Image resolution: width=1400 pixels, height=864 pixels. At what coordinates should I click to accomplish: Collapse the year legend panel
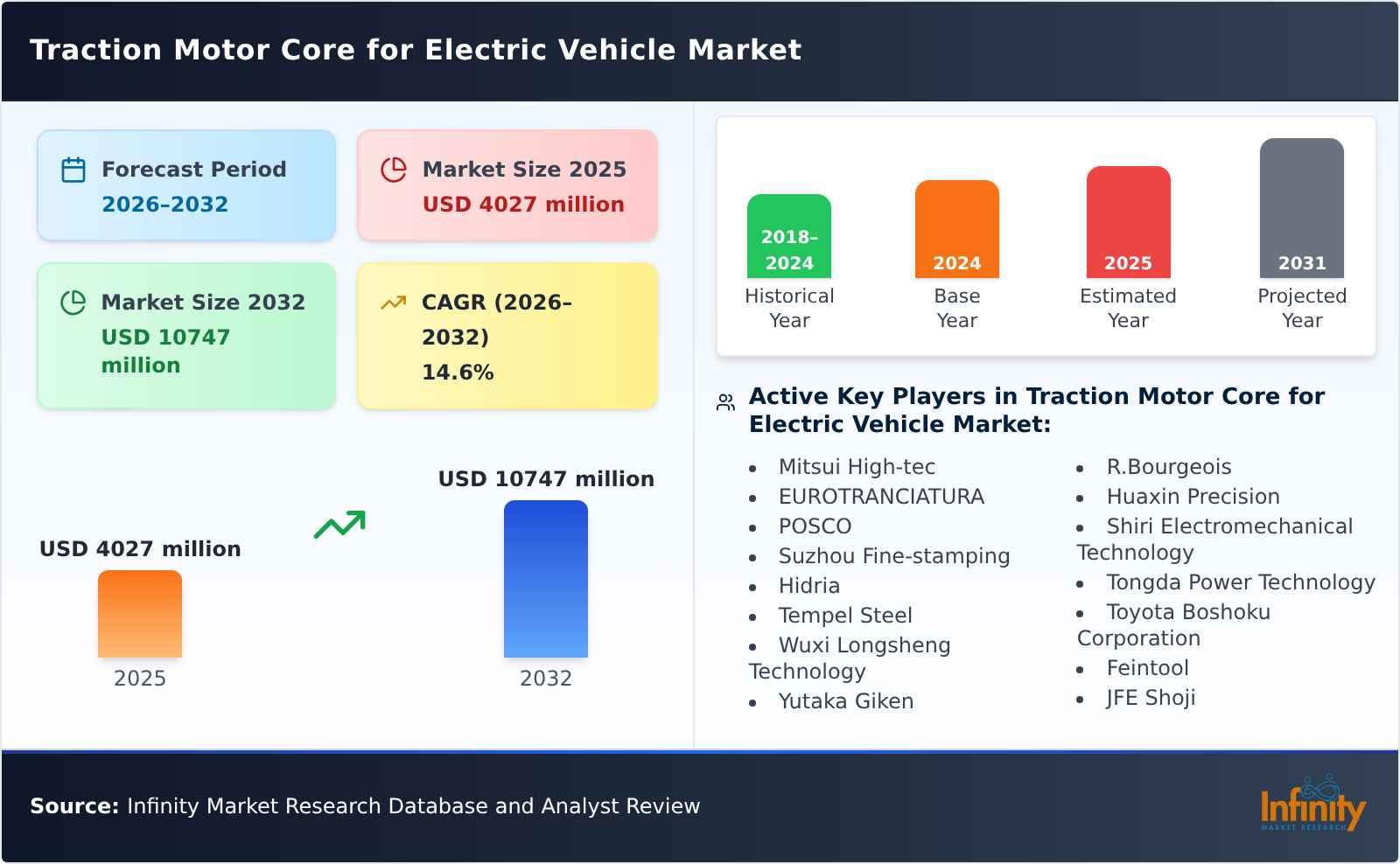(1046, 236)
